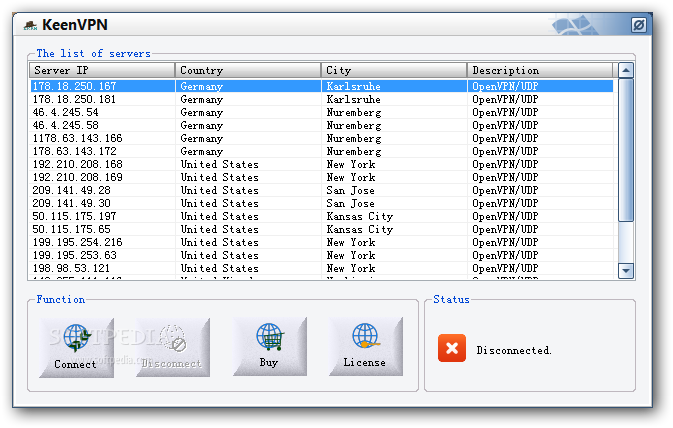The width and height of the screenshot is (673, 428).
Task: Sort by the City column header
Action: (394, 70)
